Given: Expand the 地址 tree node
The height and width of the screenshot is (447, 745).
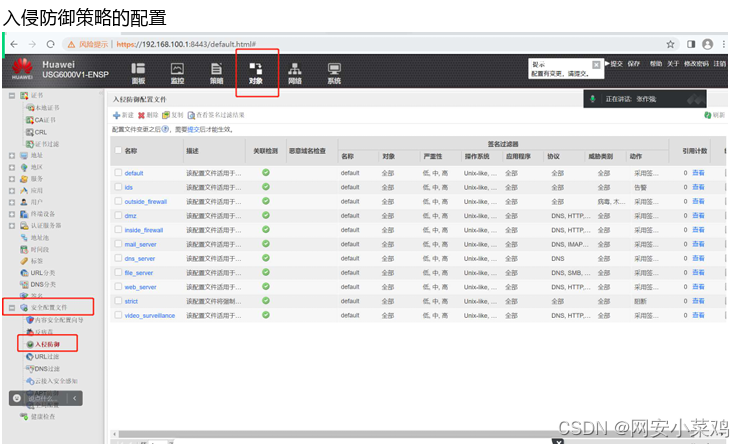Looking at the screenshot, I should 11,155.
